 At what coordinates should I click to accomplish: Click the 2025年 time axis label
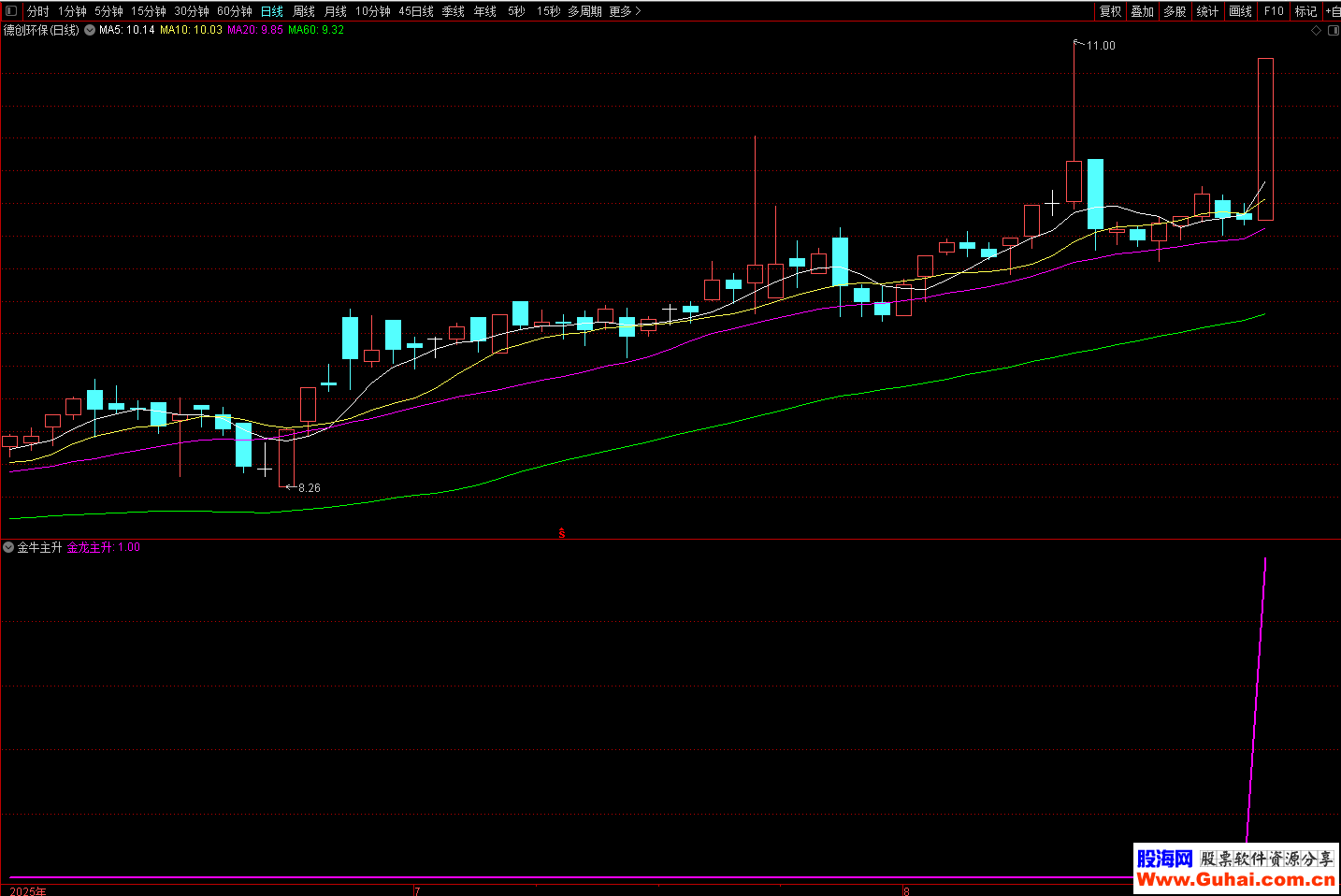pyautogui.click(x=28, y=890)
